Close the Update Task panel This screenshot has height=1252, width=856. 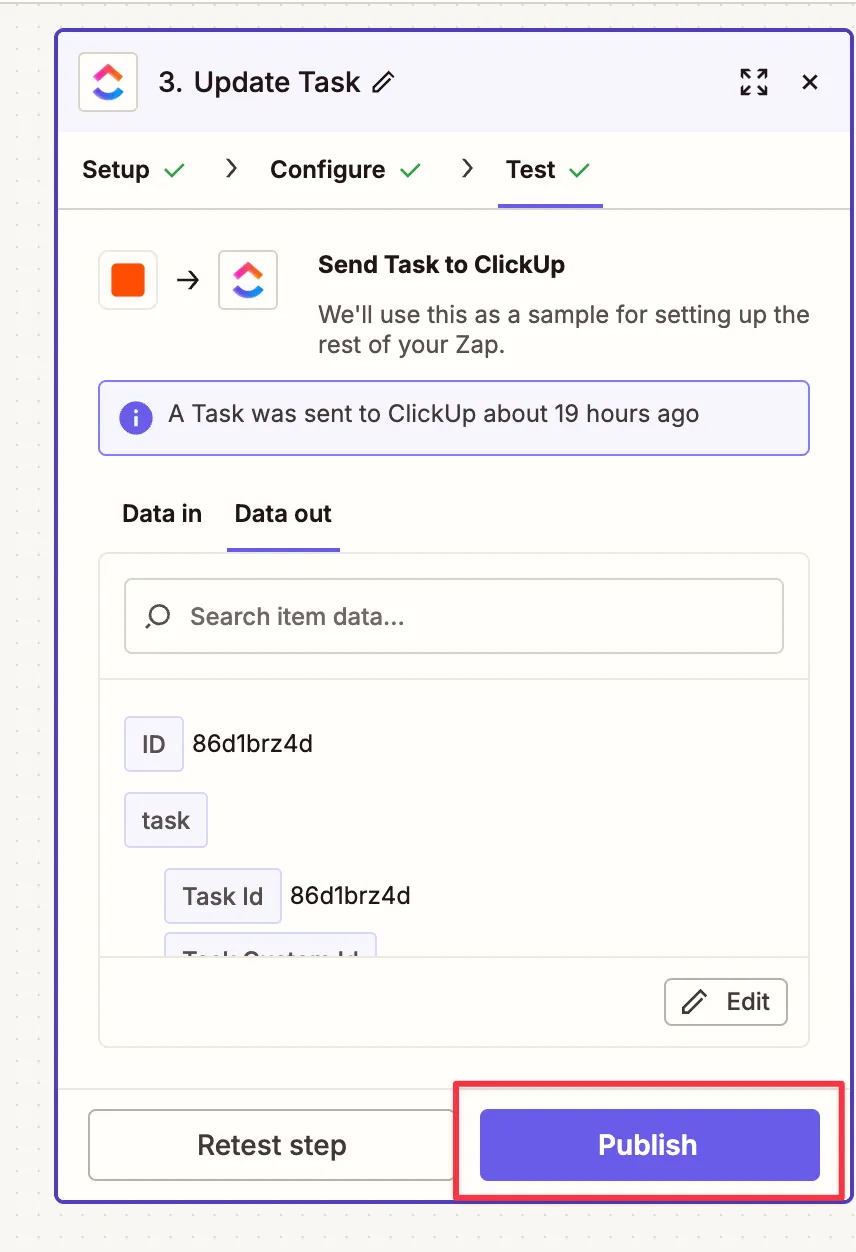(810, 82)
